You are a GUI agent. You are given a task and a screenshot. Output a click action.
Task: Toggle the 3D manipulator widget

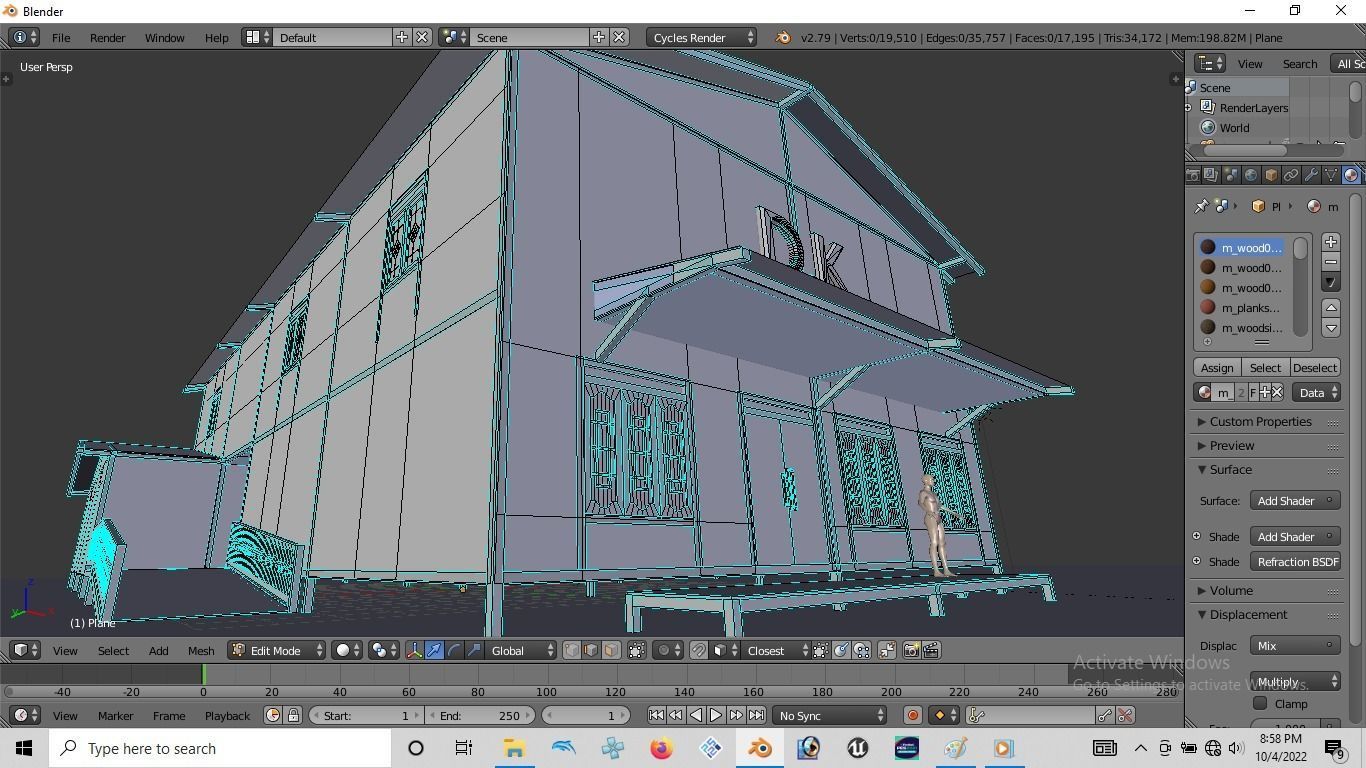(x=415, y=651)
